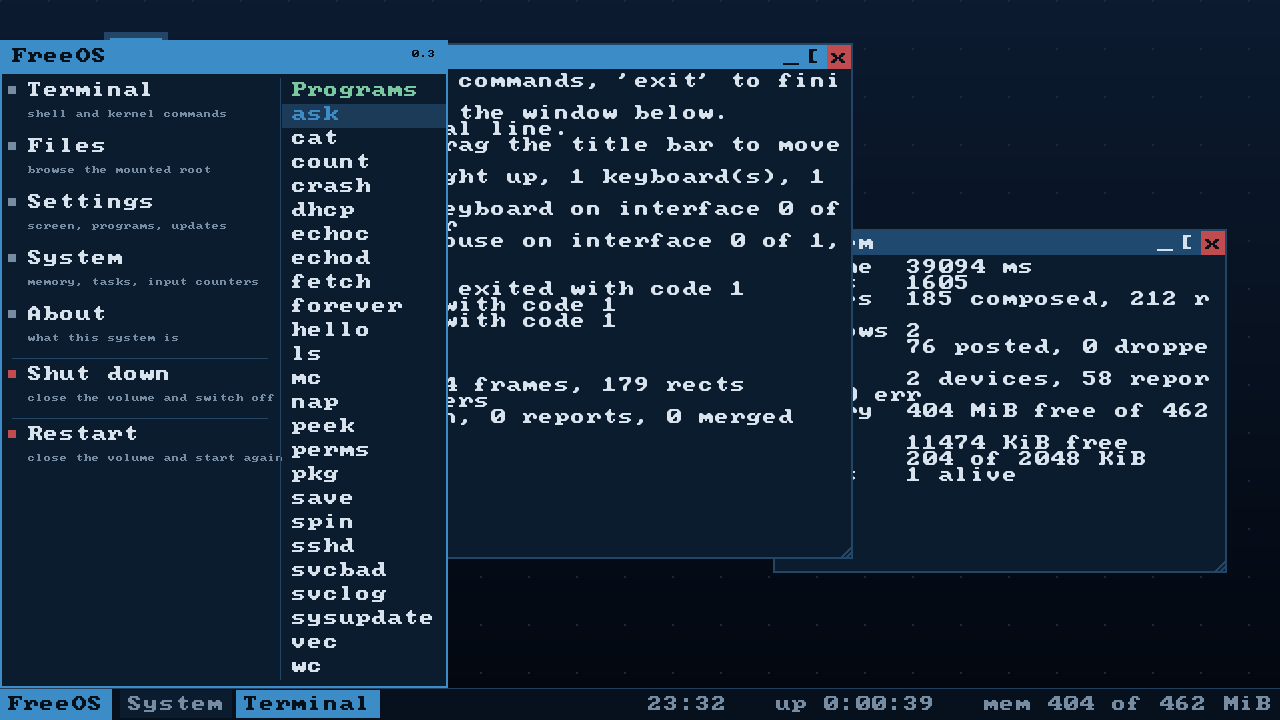Minimize the Terminal window
Viewport: 1280px width, 720px height.
(x=791, y=57)
